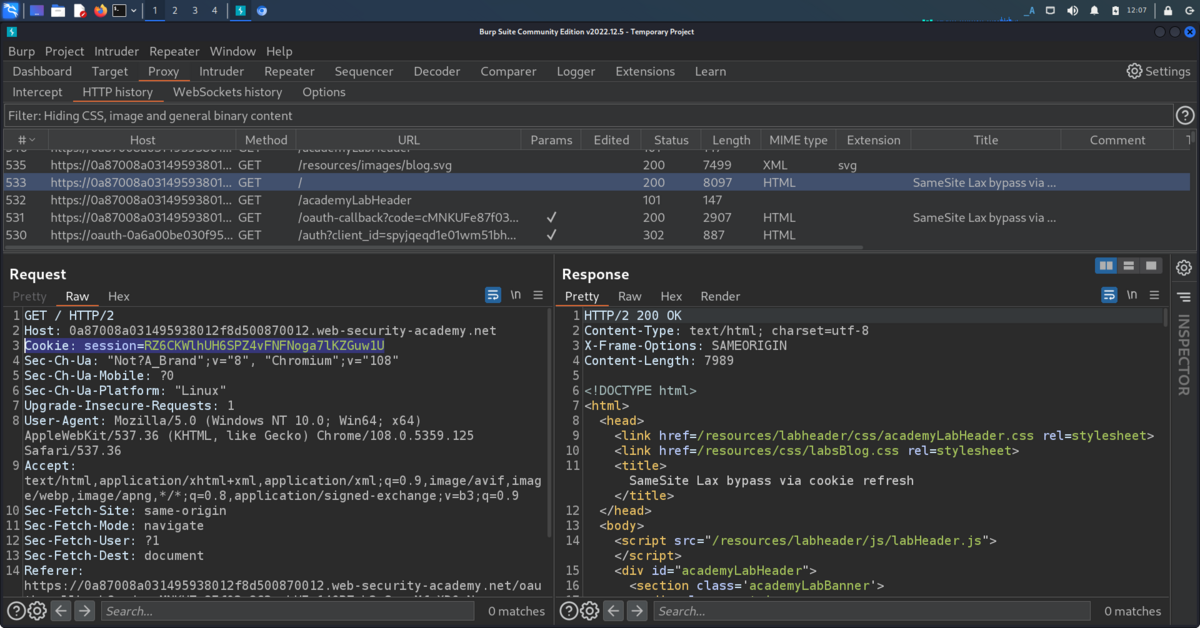
Task: Open Kali applications menu in taskbar
Action: 11,11
